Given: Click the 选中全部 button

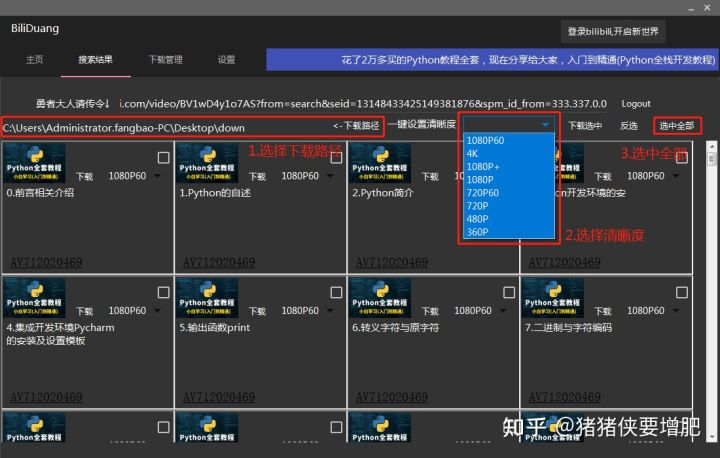Looking at the screenshot, I should coord(677,126).
